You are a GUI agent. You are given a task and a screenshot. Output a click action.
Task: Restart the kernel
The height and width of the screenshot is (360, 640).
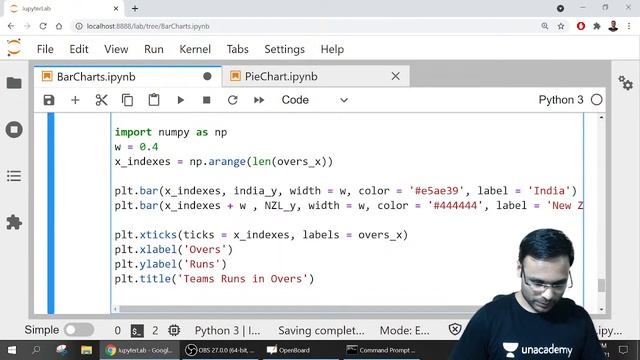coord(233,100)
